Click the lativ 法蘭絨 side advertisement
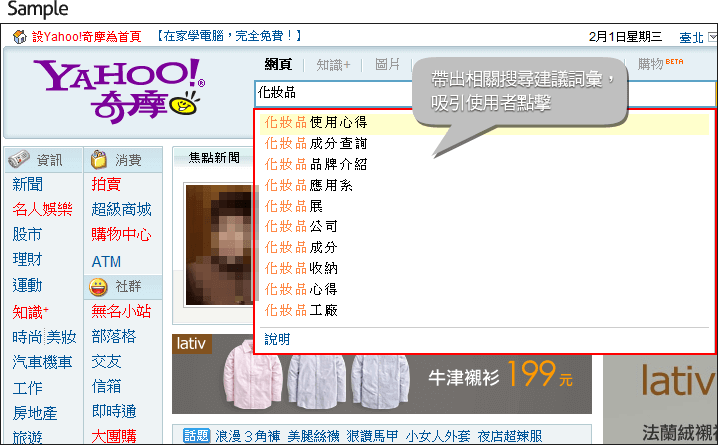Image resolution: width=718 pixels, height=445 pixels. pyautogui.click(x=660, y=399)
